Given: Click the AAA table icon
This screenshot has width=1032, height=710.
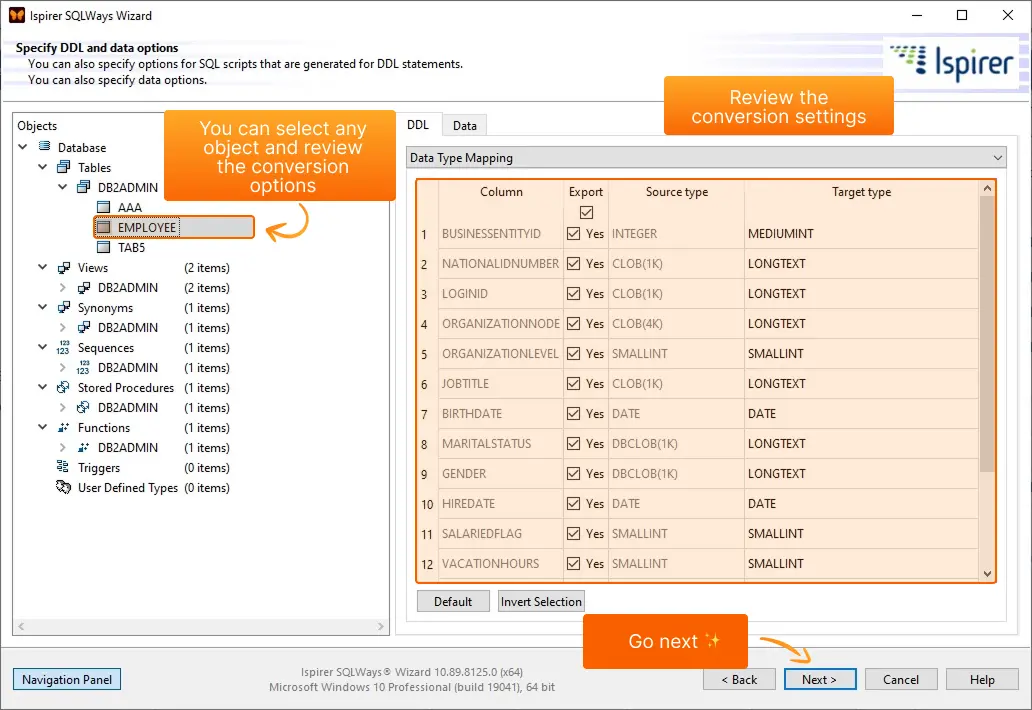Looking at the screenshot, I should (x=103, y=207).
